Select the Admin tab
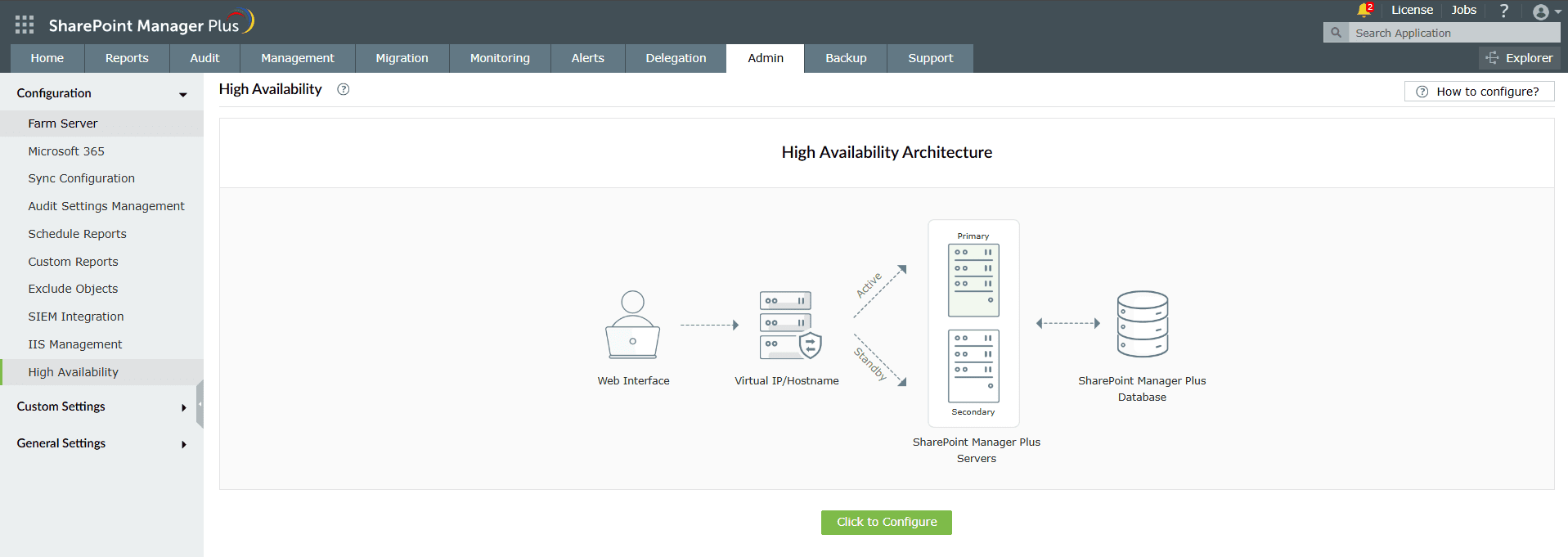 tap(766, 58)
